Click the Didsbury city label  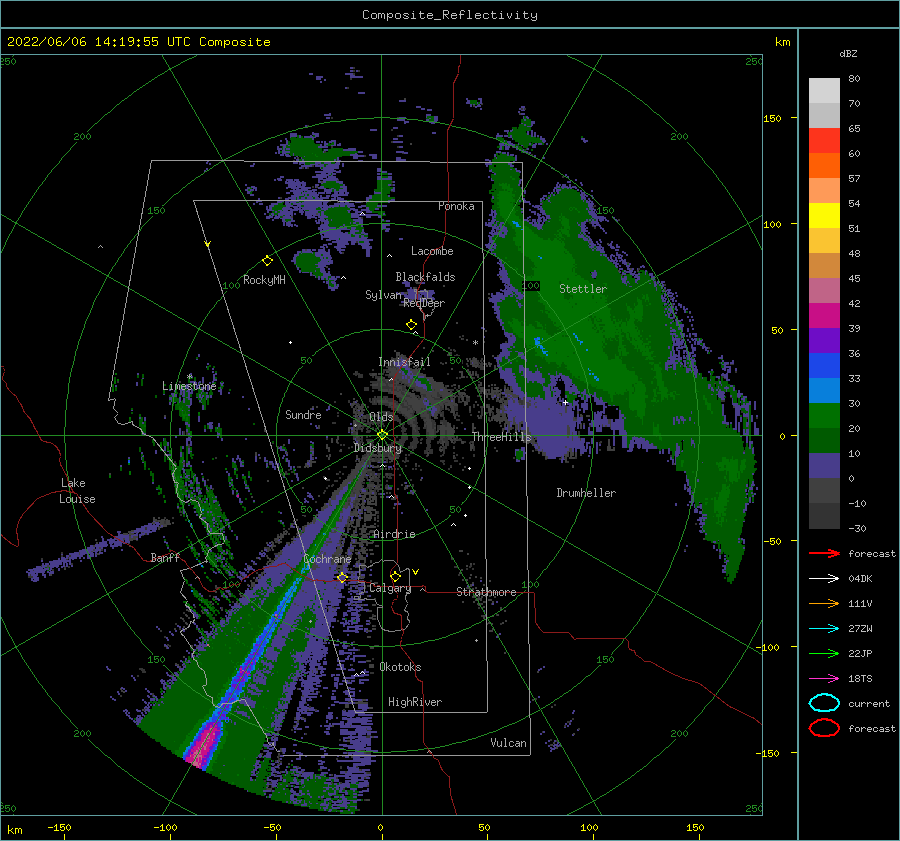coord(378,448)
